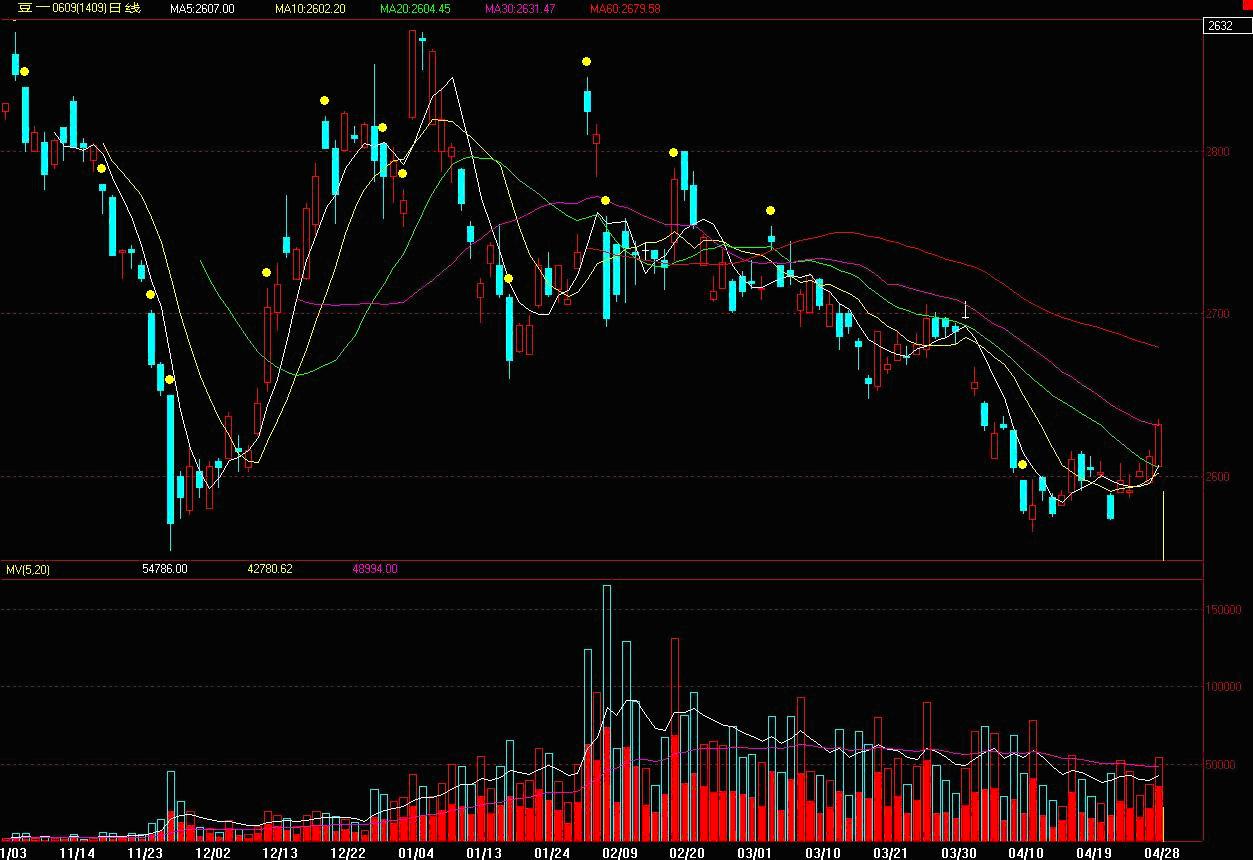Viewport: 1253px width, 860px height.
Task: Click the white 54786.00 volume value
Action: 165,569
